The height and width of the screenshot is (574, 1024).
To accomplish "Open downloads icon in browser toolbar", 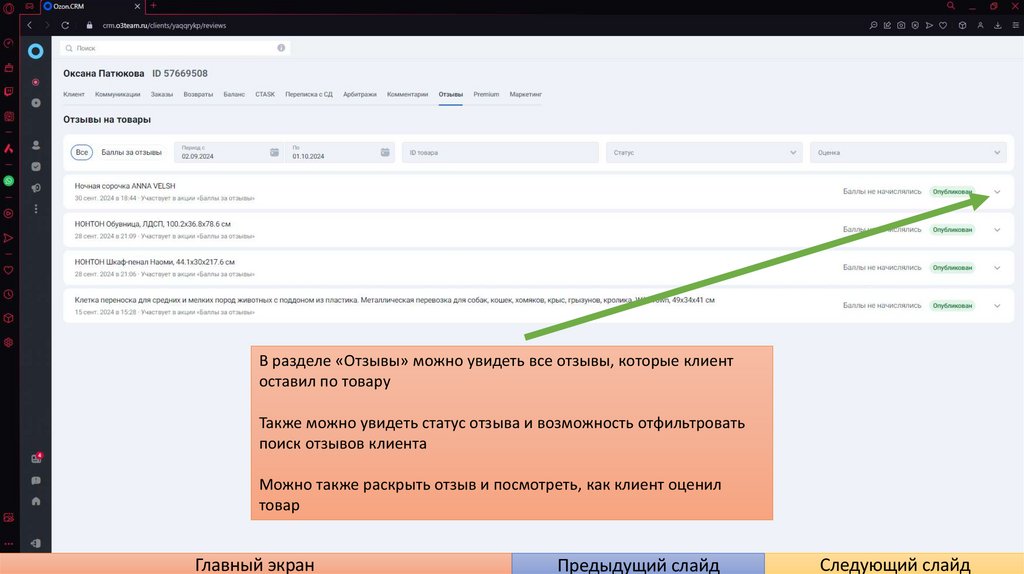I will click(x=998, y=25).
